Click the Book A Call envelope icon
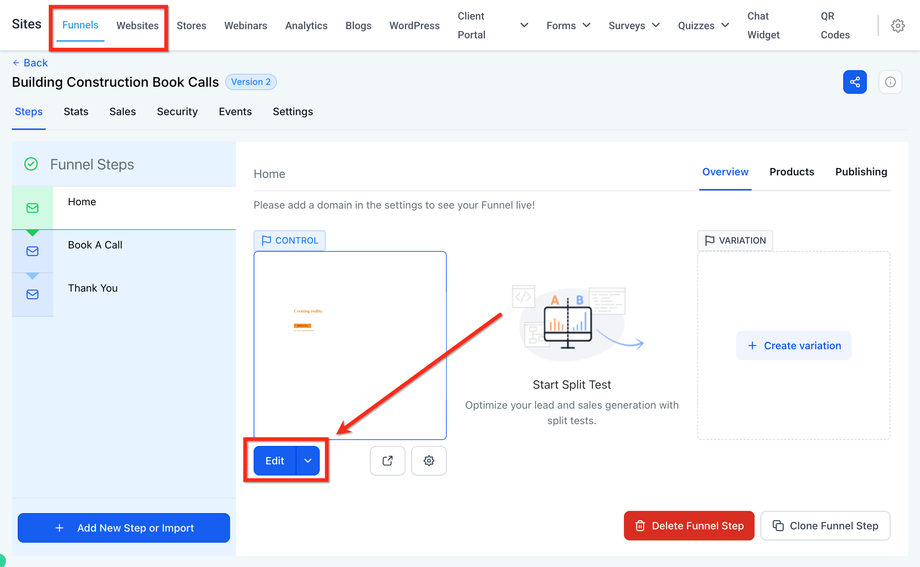The height and width of the screenshot is (567, 920). point(32,251)
